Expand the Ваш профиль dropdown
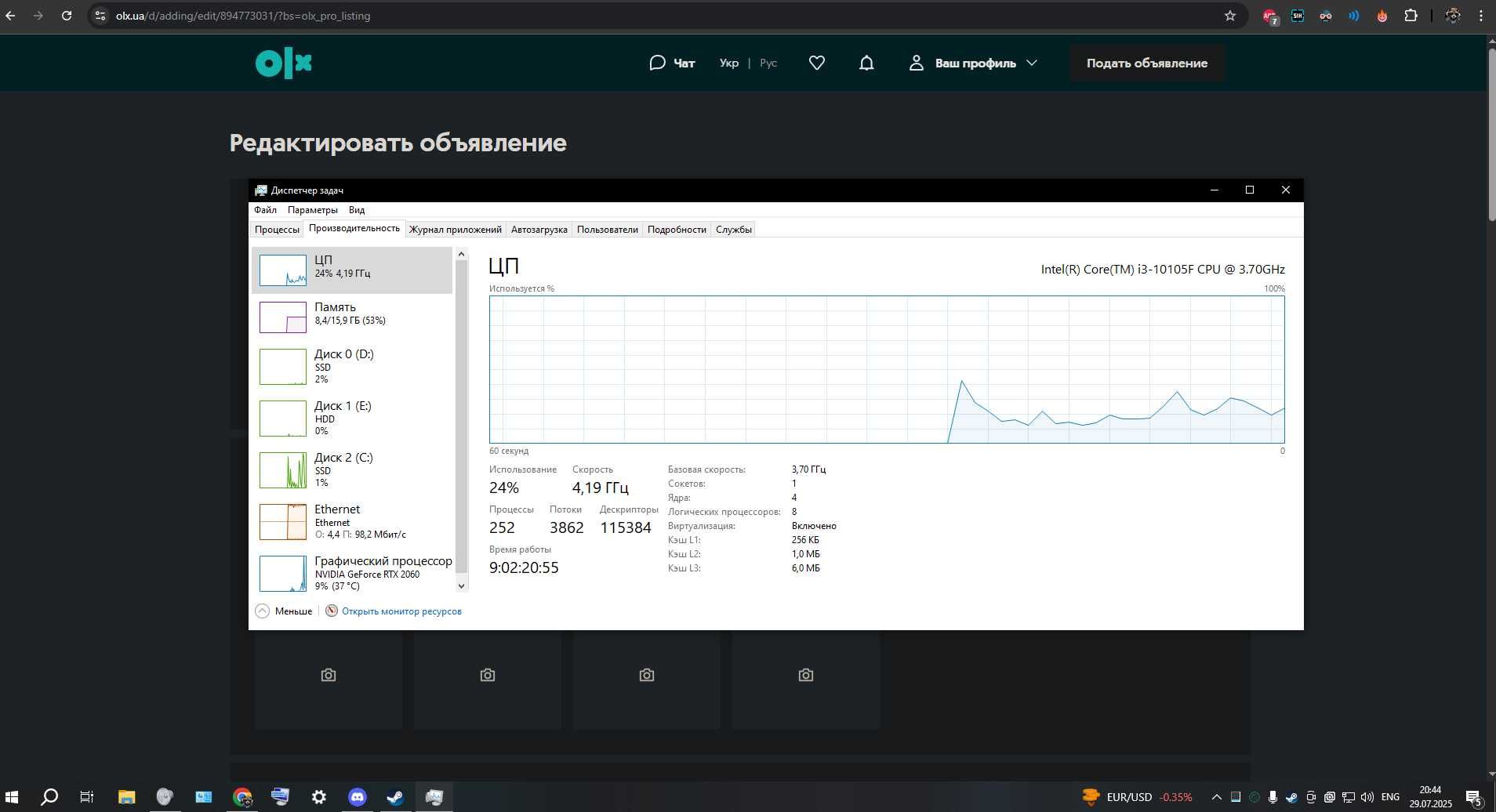Image resolution: width=1496 pixels, height=812 pixels. pyautogui.click(x=973, y=63)
